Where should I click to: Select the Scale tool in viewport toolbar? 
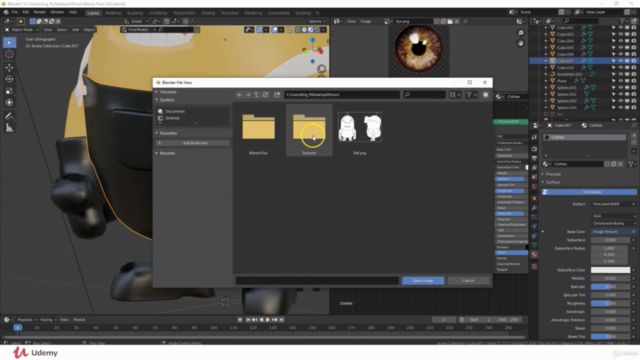point(9,91)
